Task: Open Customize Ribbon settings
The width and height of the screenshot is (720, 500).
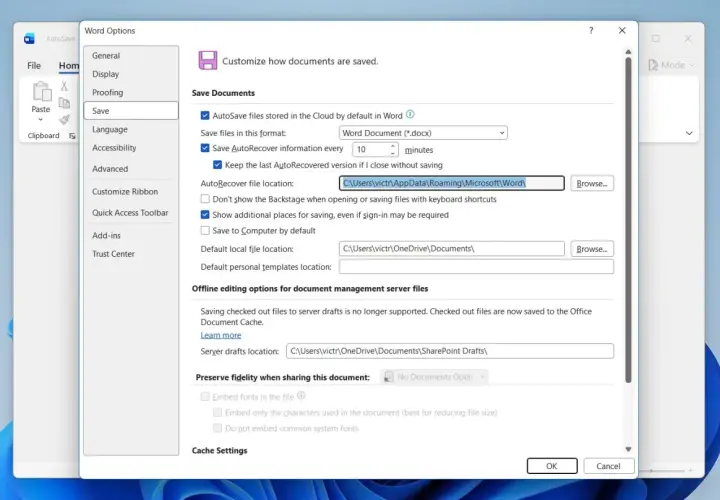Action: pyautogui.click(x=131, y=191)
